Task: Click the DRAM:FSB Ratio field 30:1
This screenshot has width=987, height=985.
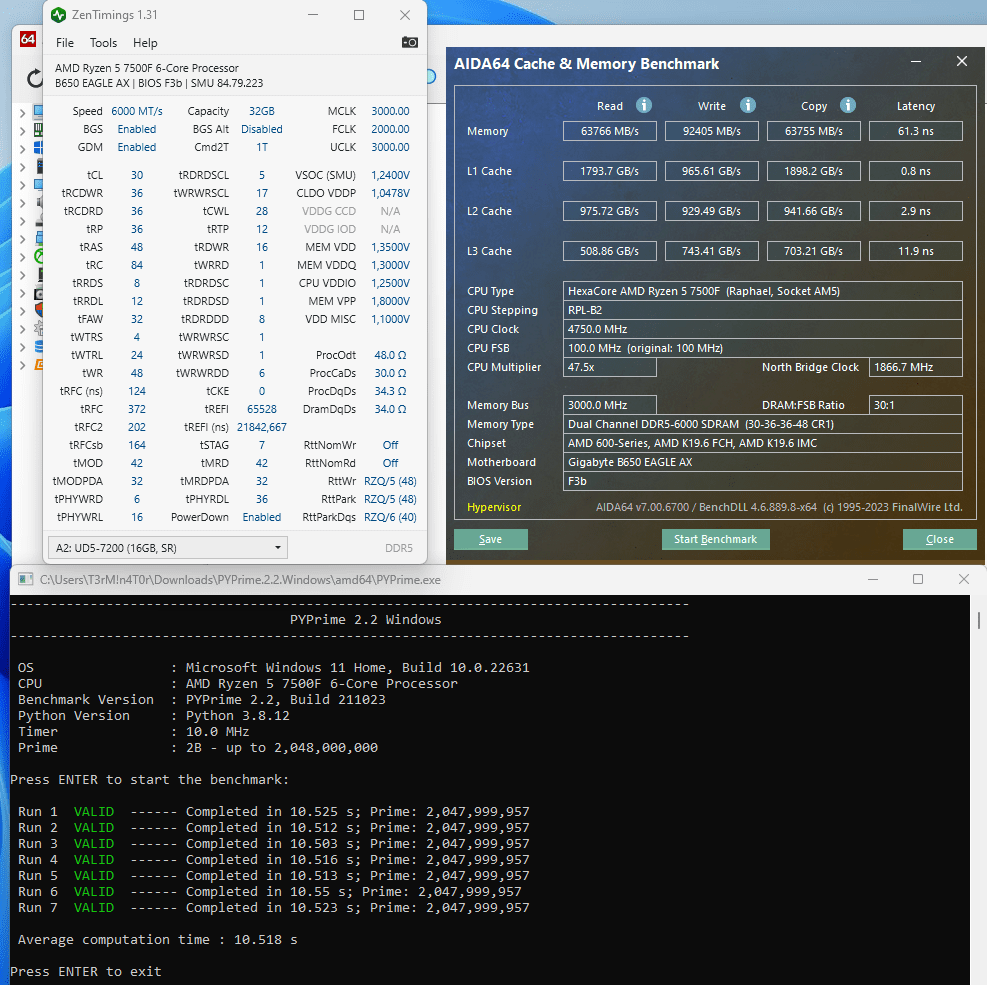Action: click(x=915, y=405)
